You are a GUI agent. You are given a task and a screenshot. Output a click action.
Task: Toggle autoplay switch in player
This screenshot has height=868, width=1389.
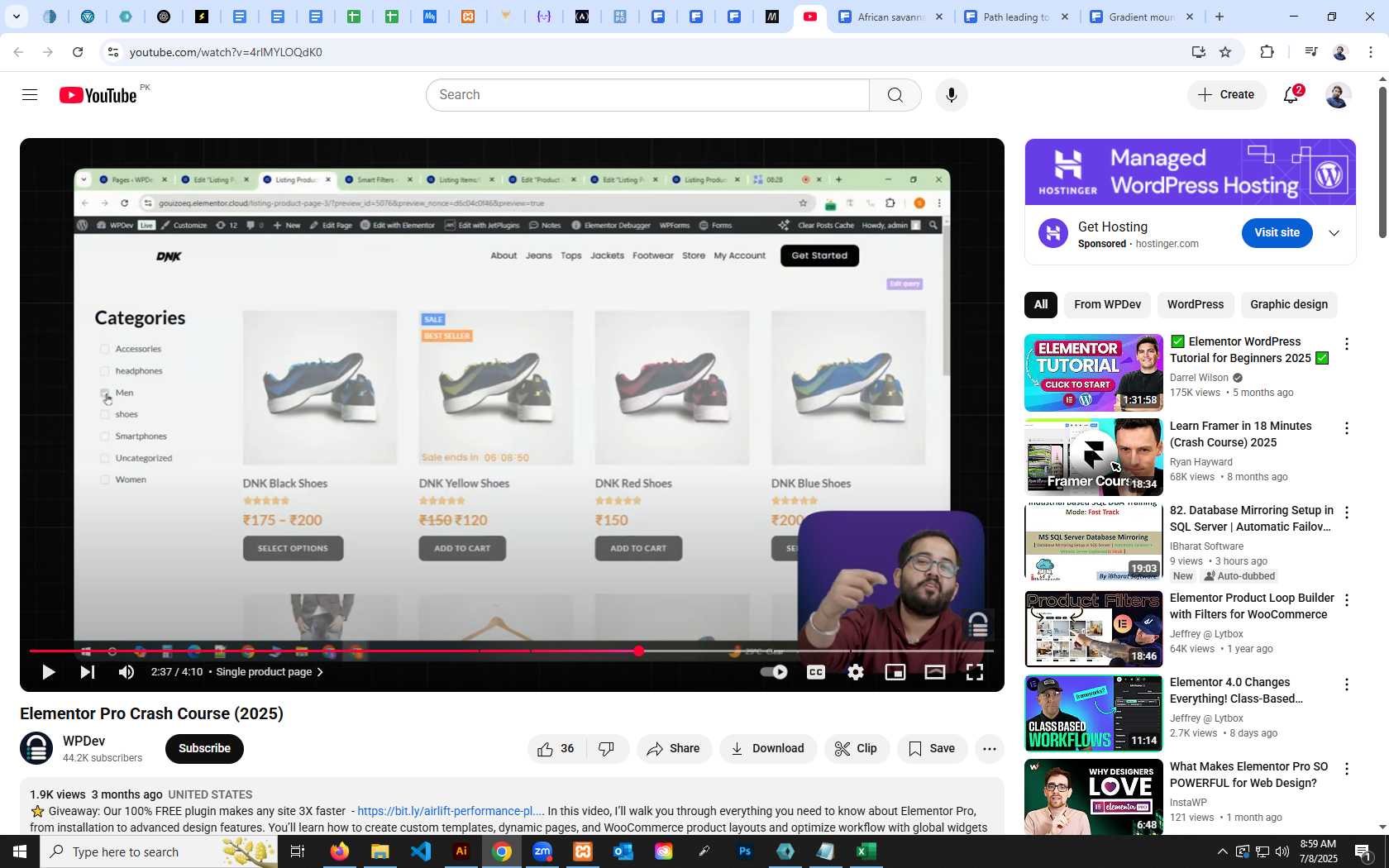[x=774, y=672]
